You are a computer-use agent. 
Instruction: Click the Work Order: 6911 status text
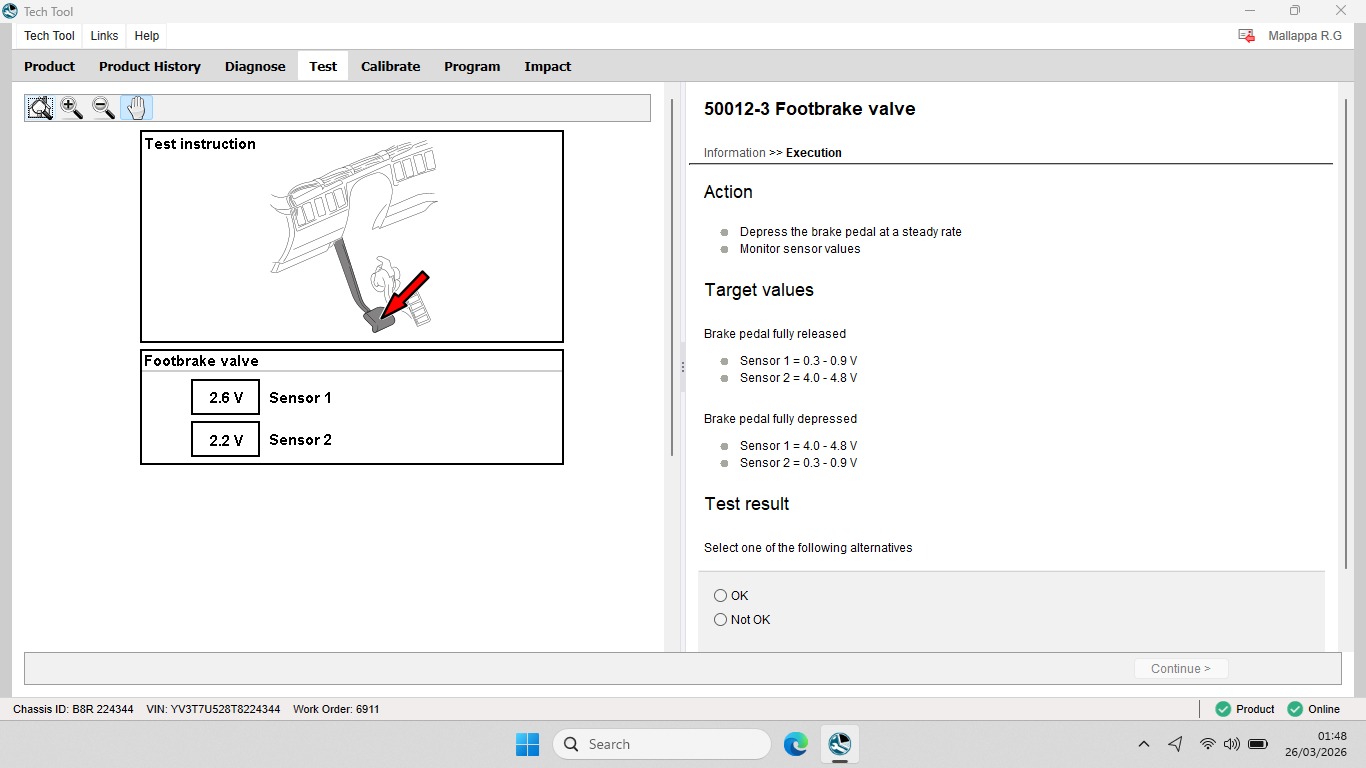(336, 709)
